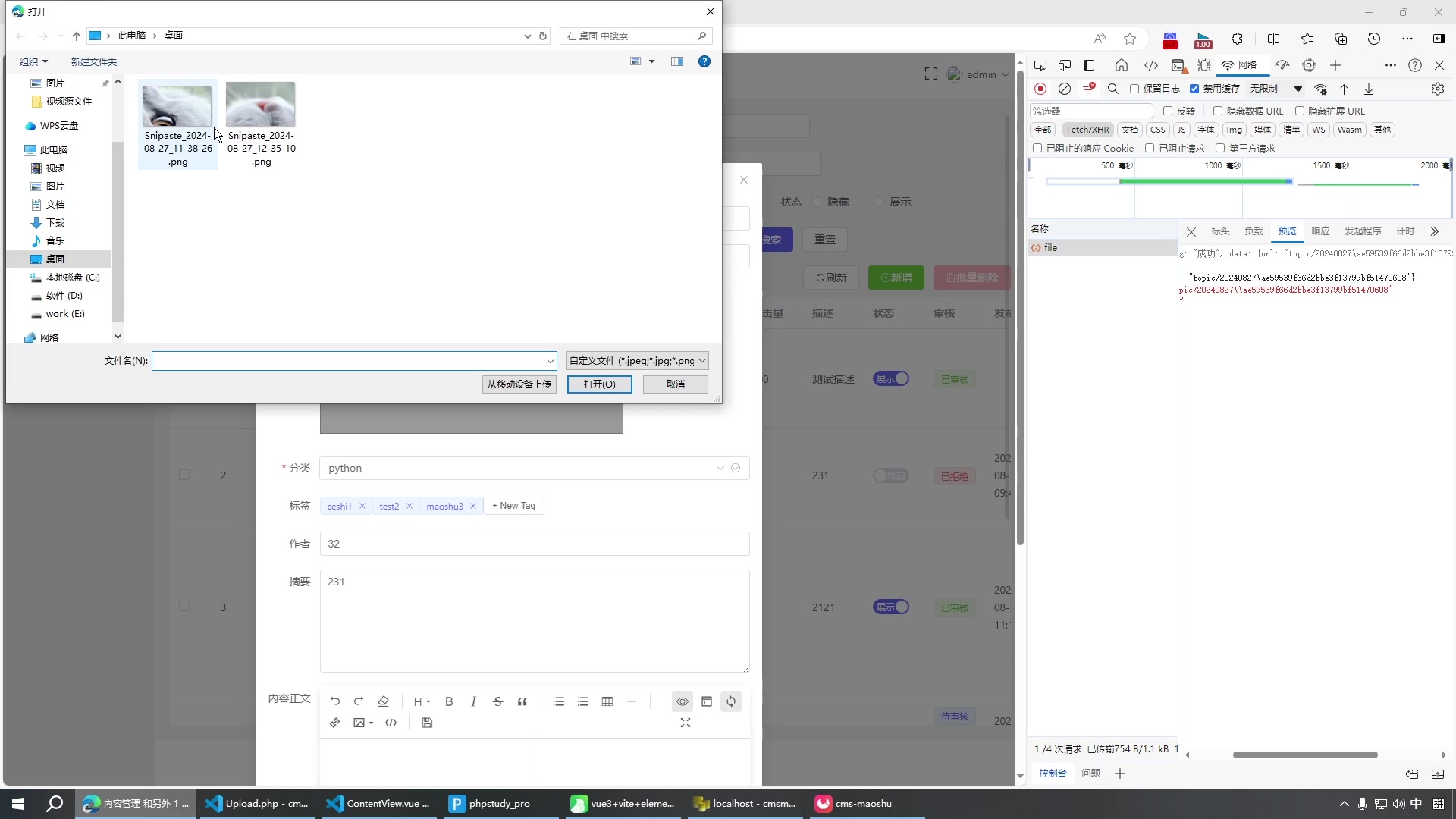This screenshot has height=819, width=1456.
Task: Toggle editor preview eye icon
Action: (682, 701)
